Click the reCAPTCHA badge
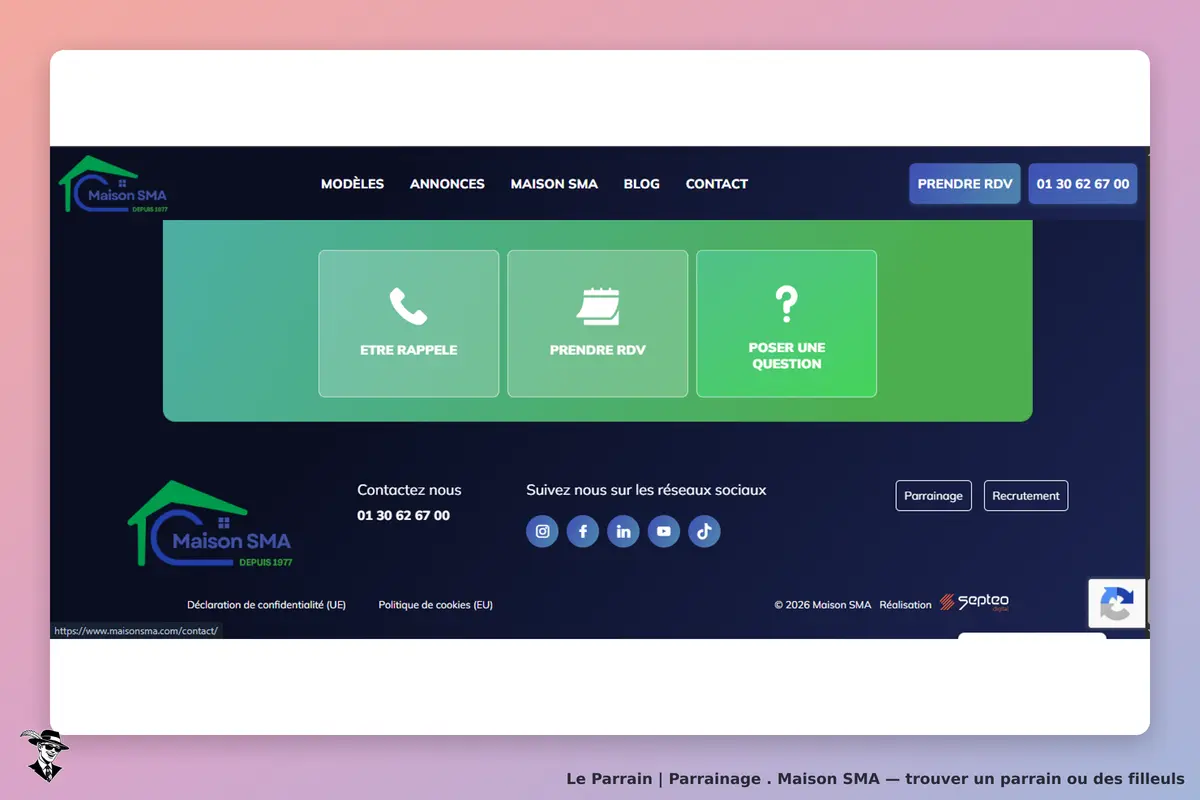 [x=1116, y=603]
